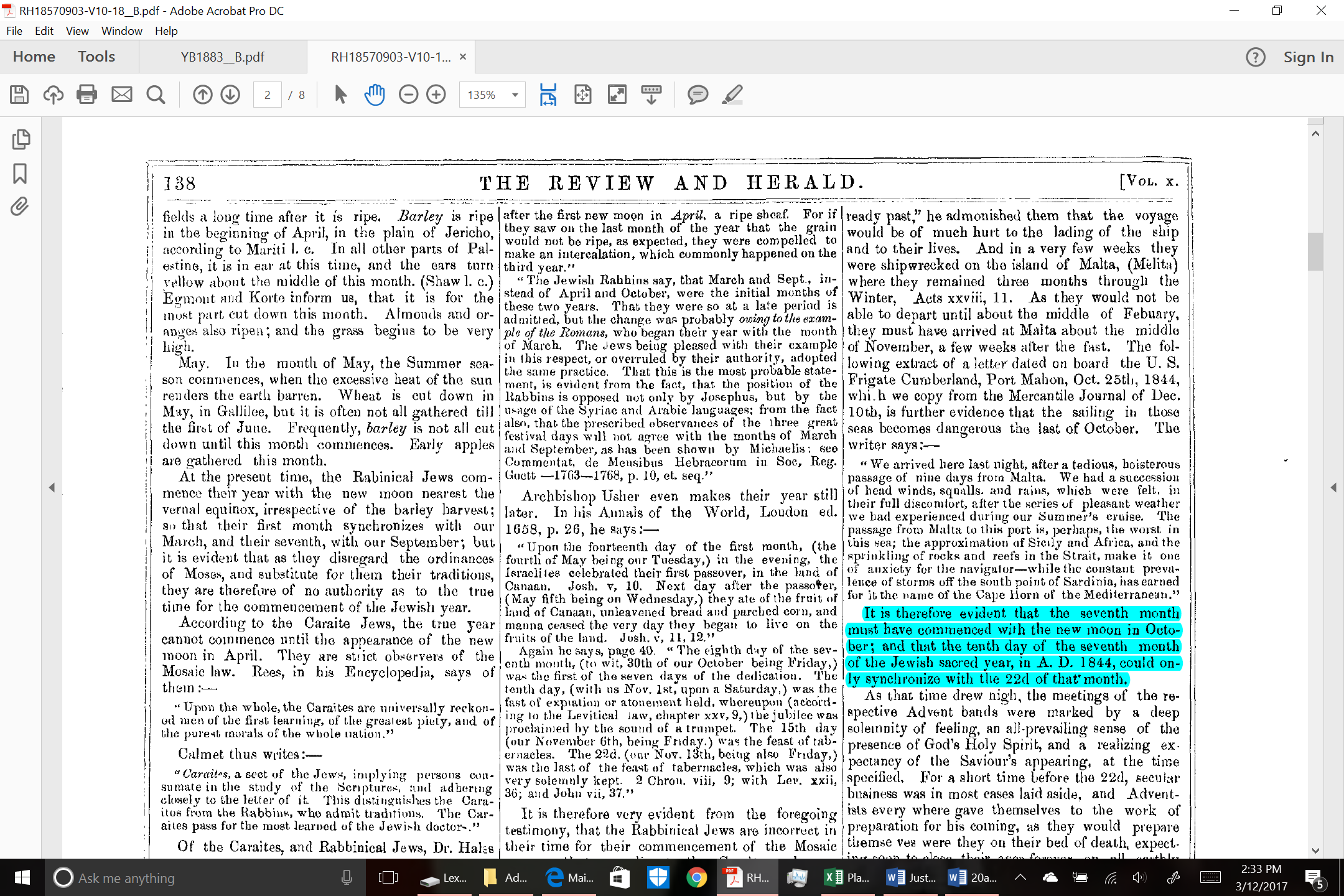Pick the Selection arrow tool

(x=340, y=95)
